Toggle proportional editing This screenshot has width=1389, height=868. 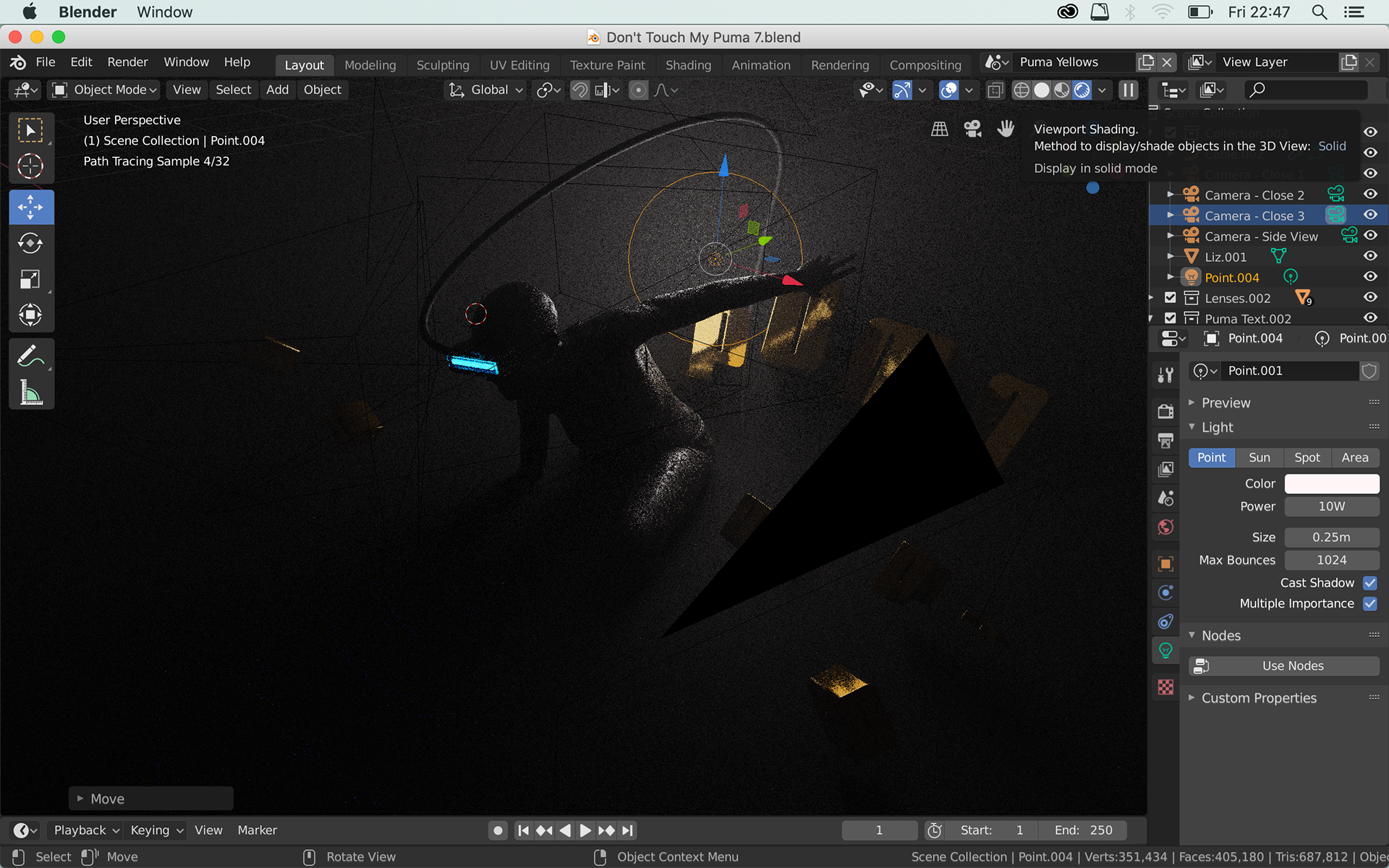638,90
